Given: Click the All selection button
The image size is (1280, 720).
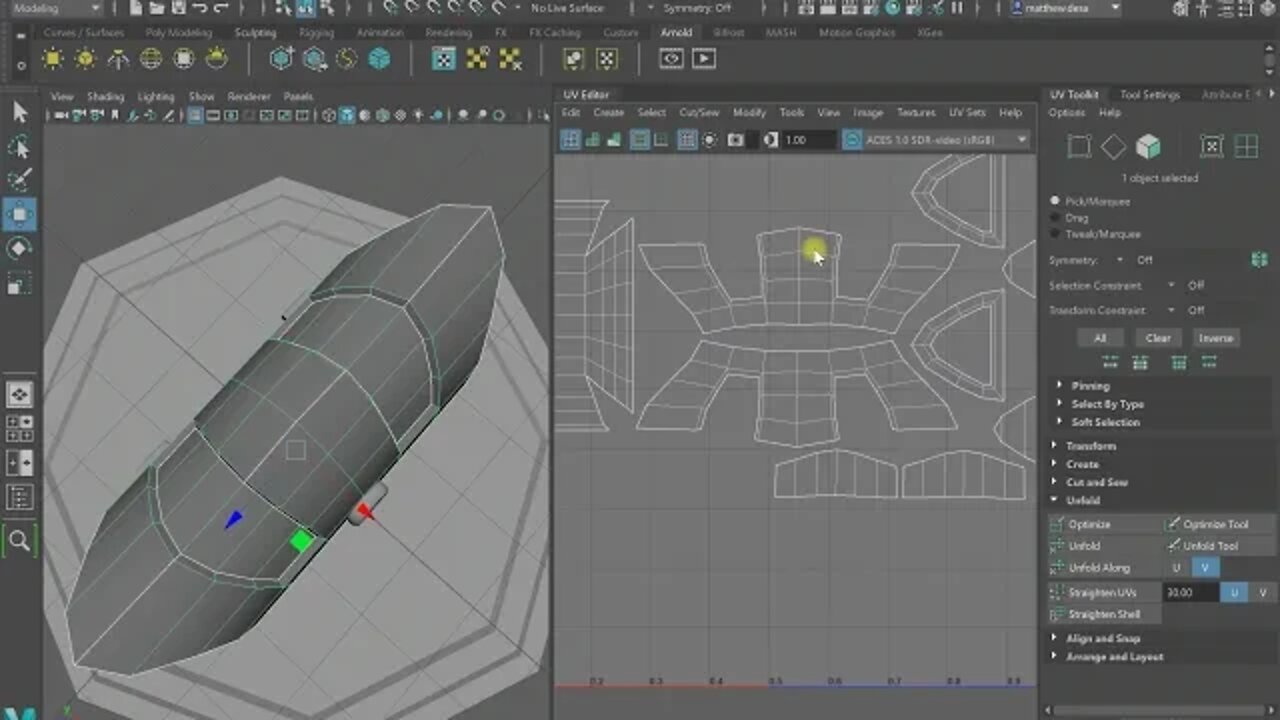Looking at the screenshot, I should point(1100,338).
